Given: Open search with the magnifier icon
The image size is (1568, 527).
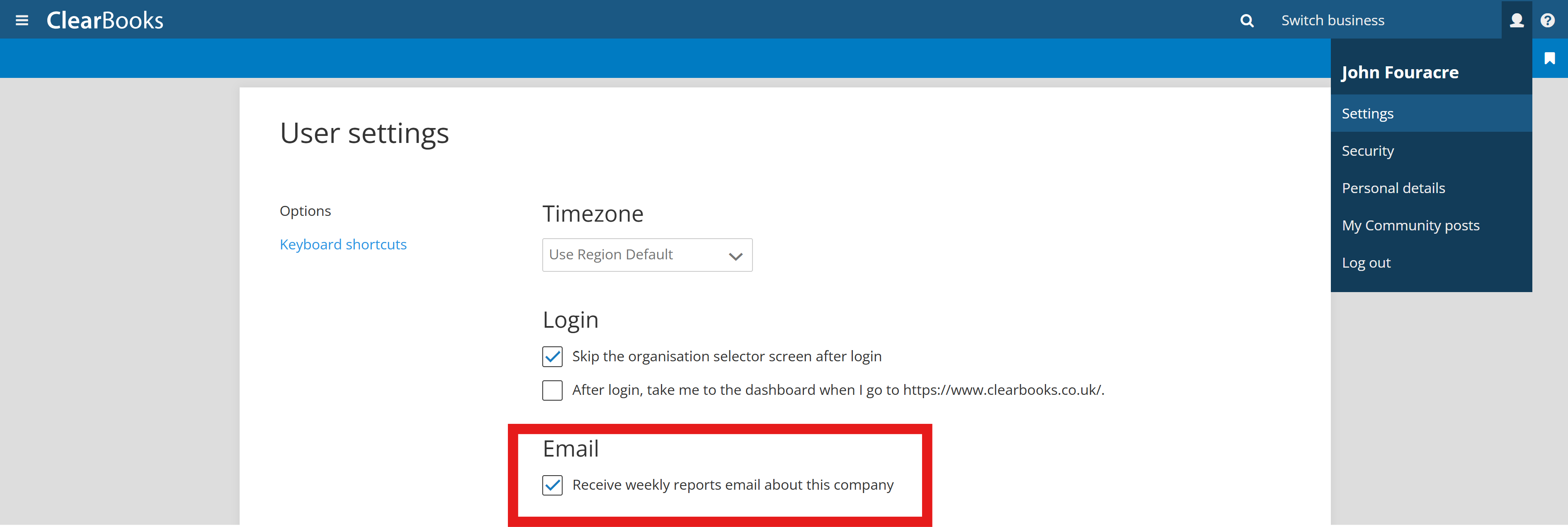Looking at the screenshot, I should pyautogui.click(x=1247, y=21).
